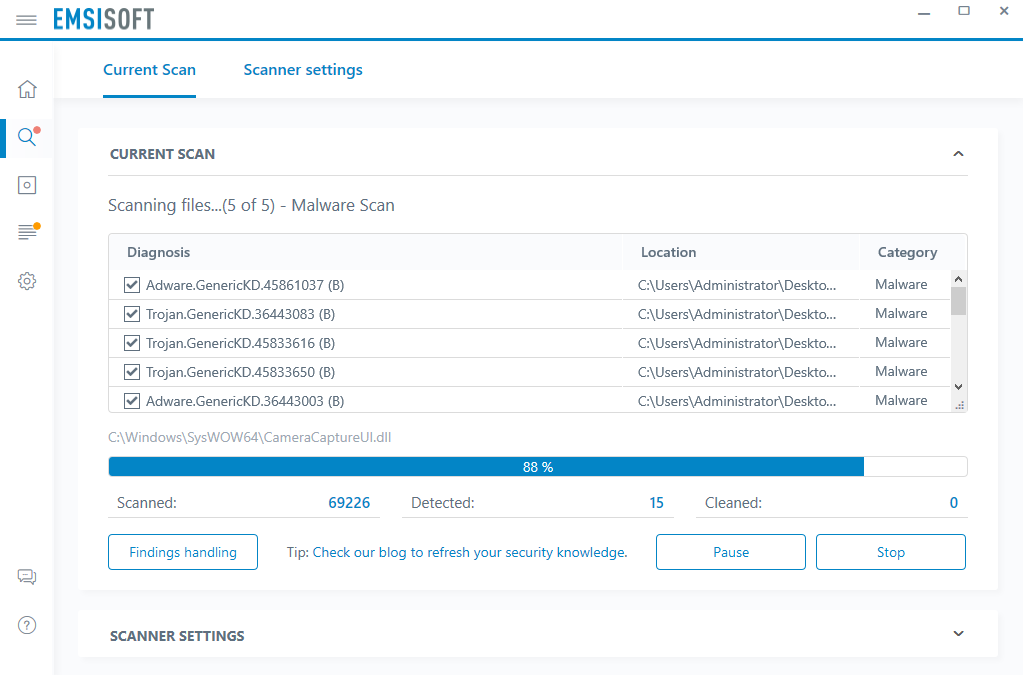Open the Emsisoft Home panel
Viewport: 1023px width, 675px height.
pyautogui.click(x=27, y=89)
